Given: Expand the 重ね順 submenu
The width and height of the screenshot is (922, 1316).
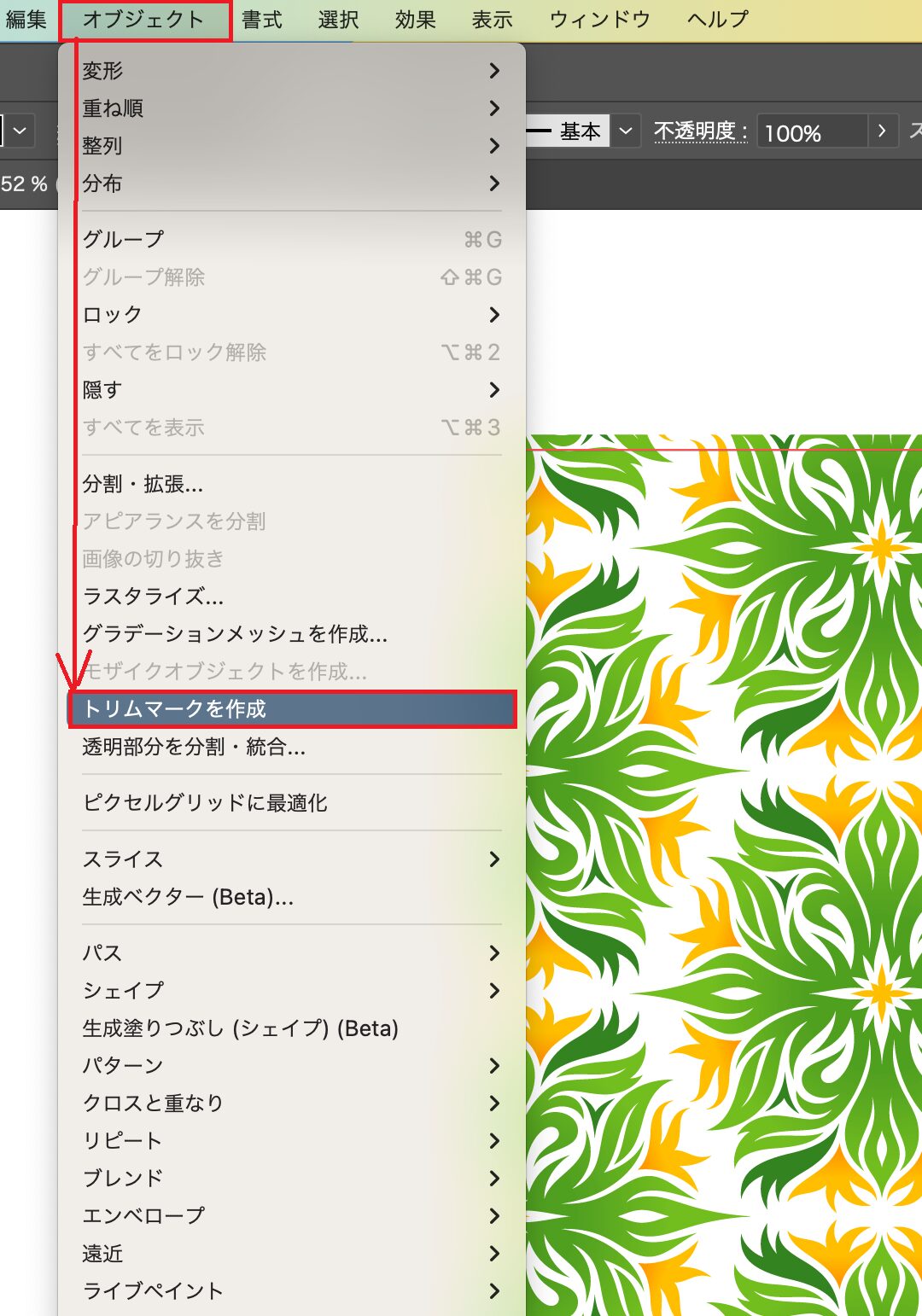Looking at the screenshot, I should coord(292,108).
